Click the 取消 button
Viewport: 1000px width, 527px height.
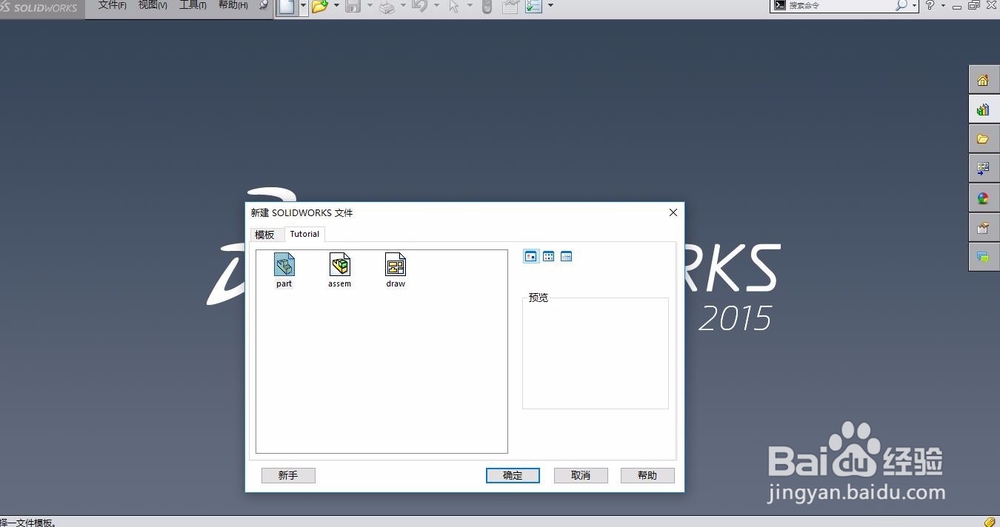[x=580, y=475]
